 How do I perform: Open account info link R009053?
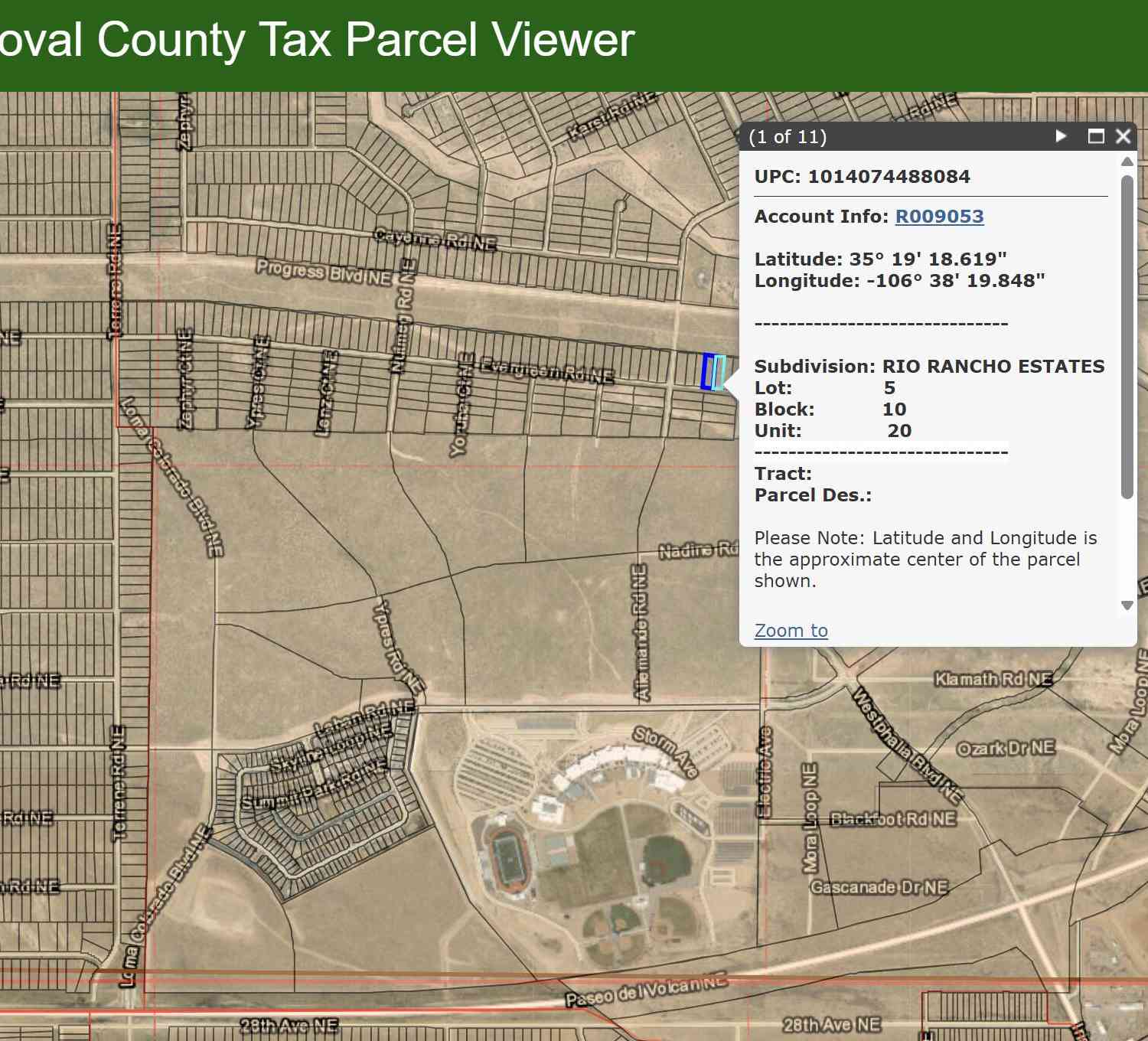(x=939, y=217)
